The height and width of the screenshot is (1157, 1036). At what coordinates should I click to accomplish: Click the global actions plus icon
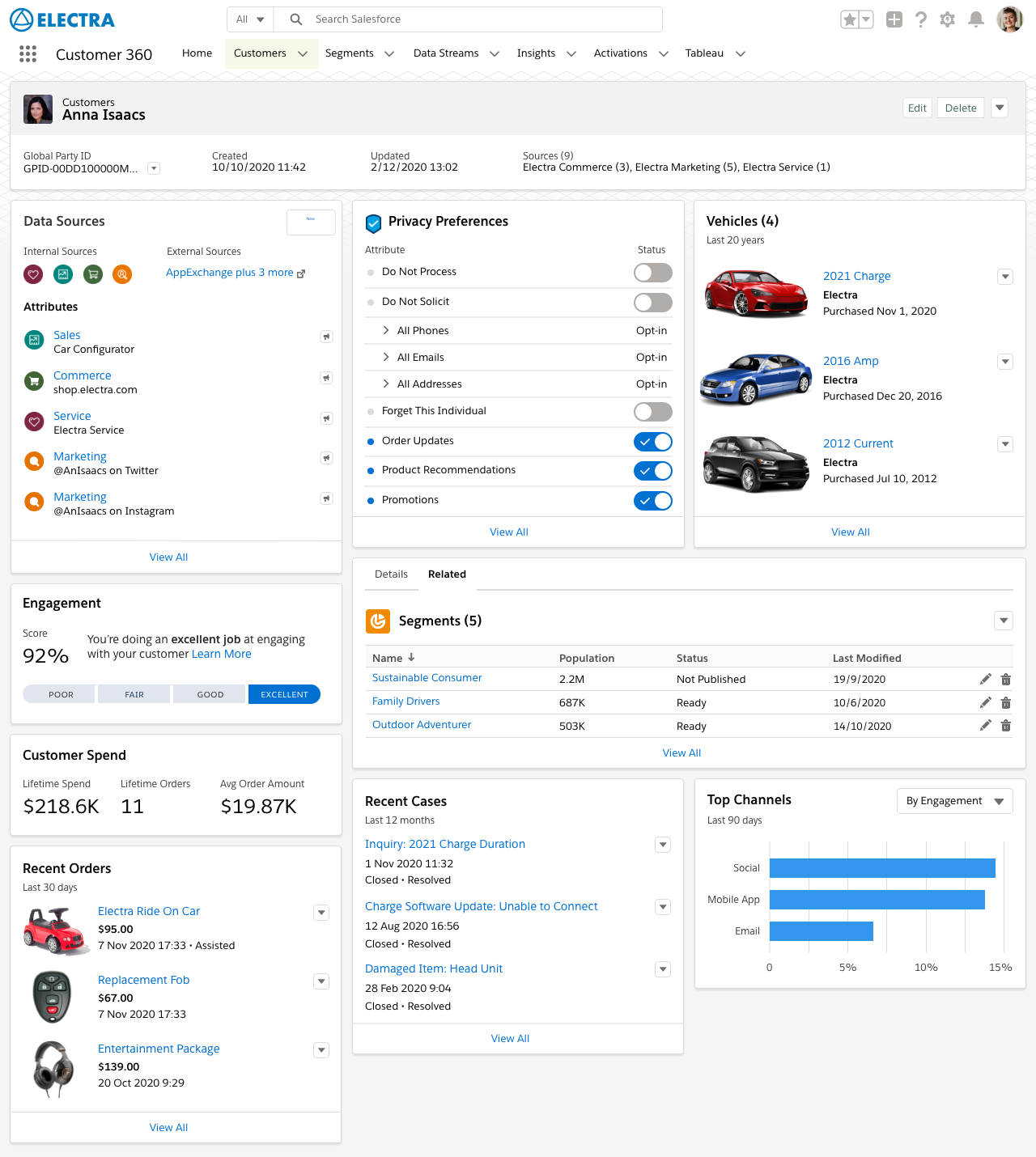894,19
